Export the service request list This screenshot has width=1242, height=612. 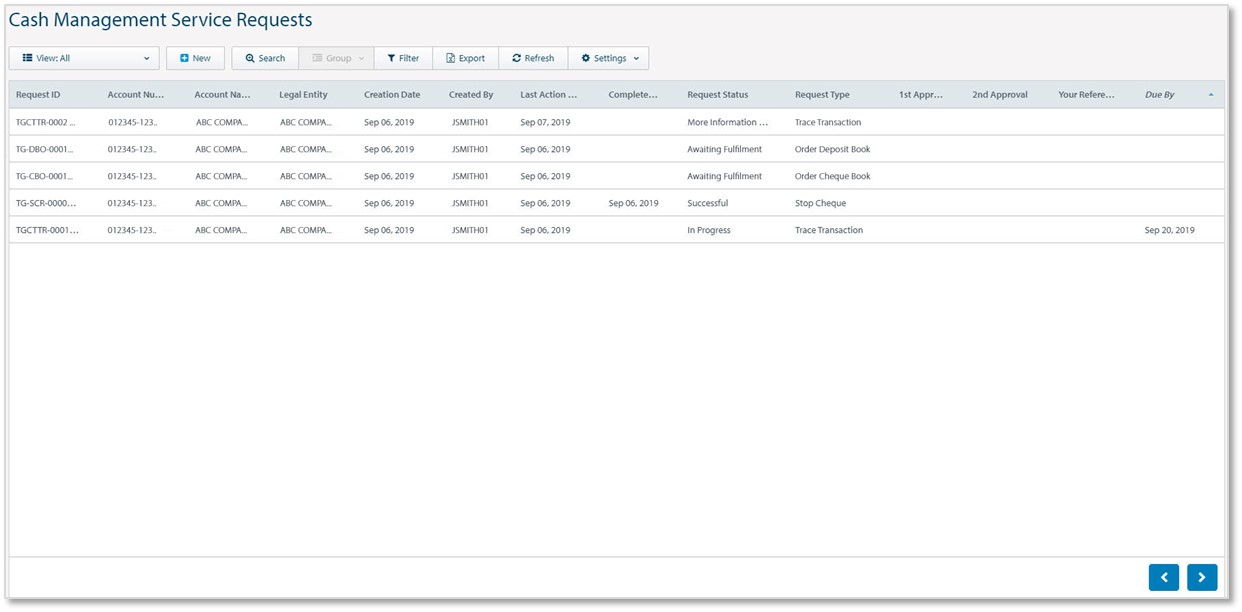pos(465,59)
